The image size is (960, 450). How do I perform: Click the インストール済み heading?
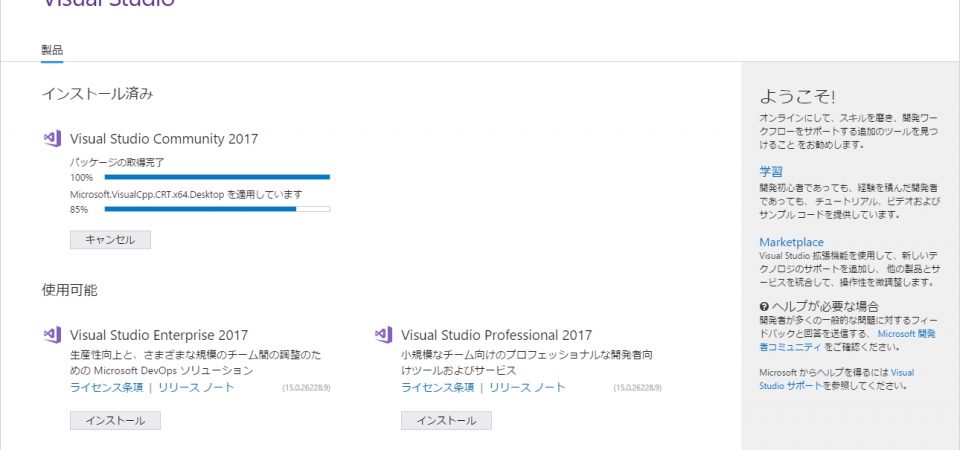pos(97,94)
